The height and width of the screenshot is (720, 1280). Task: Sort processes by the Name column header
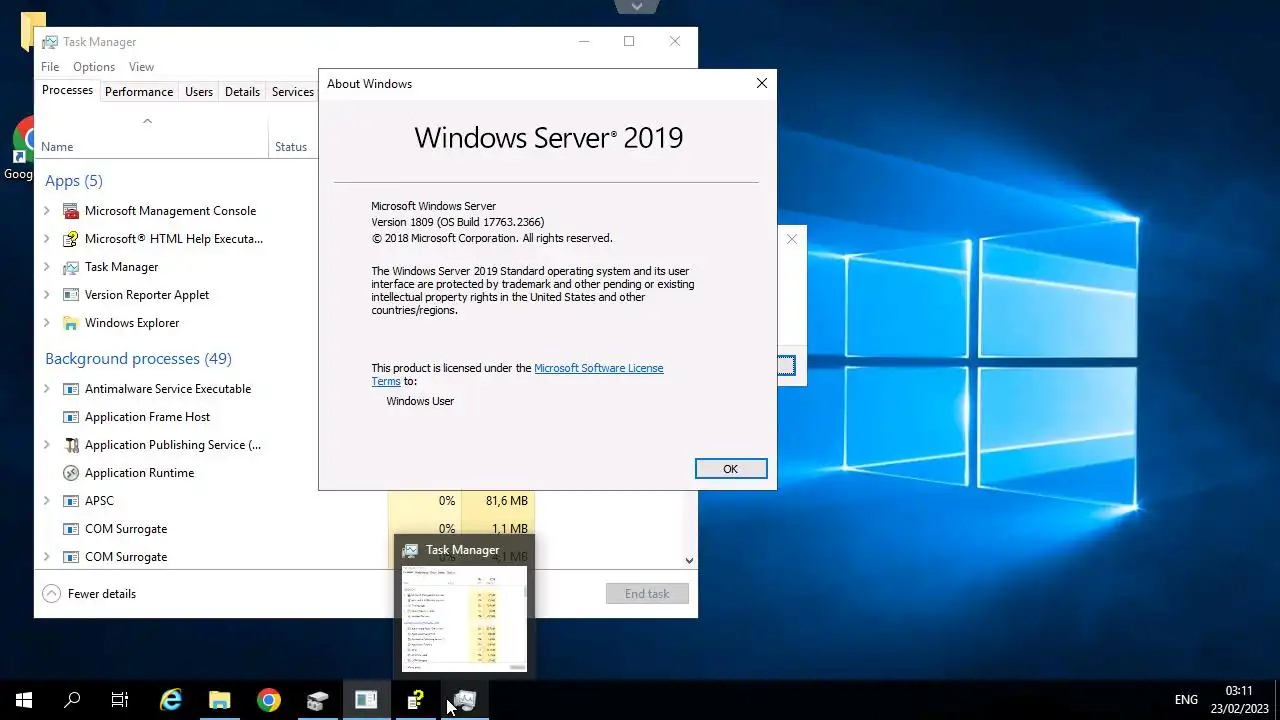(57, 147)
